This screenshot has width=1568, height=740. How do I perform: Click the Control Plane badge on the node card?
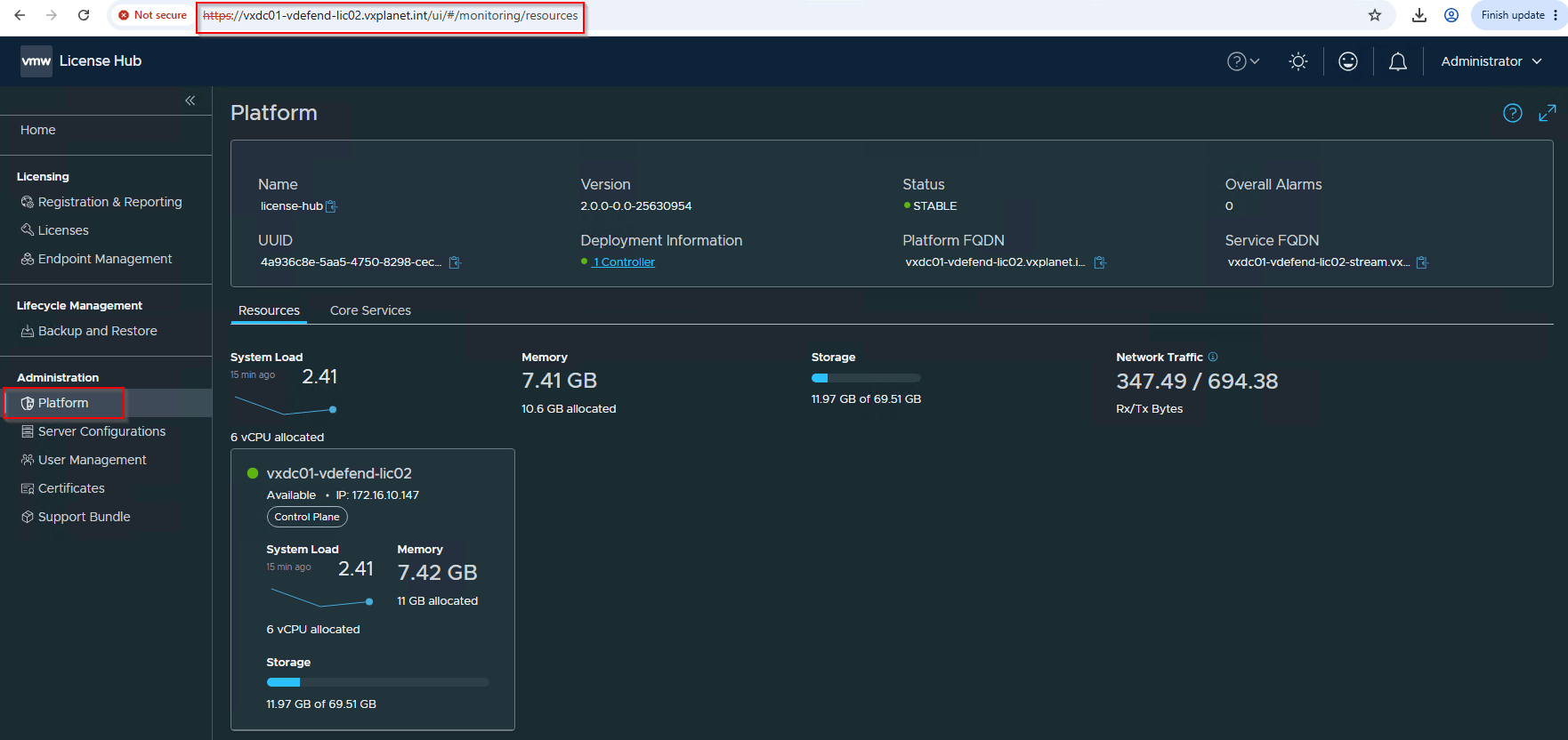click(307, 517)
